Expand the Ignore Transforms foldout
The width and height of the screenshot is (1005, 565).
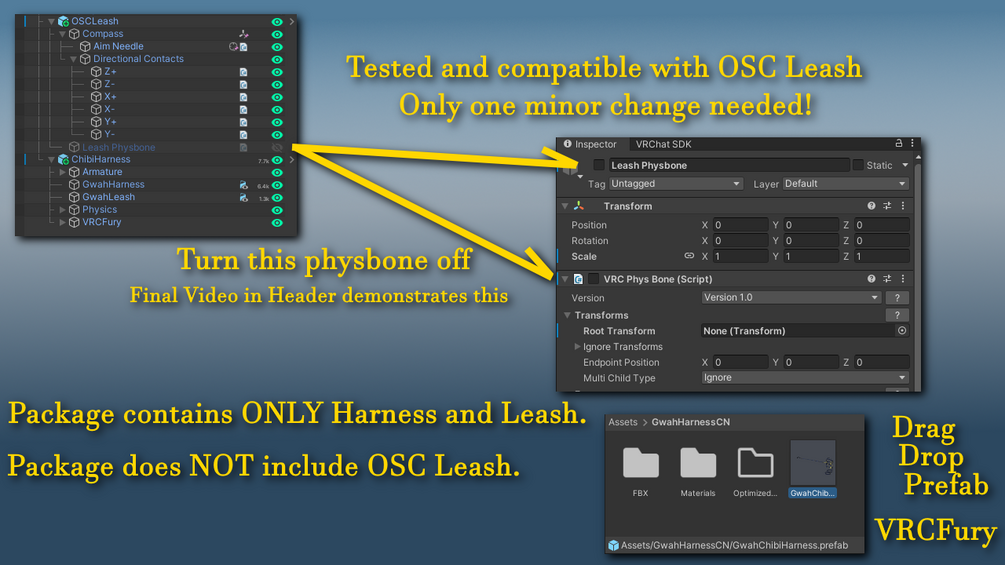[x=577, y=347]
